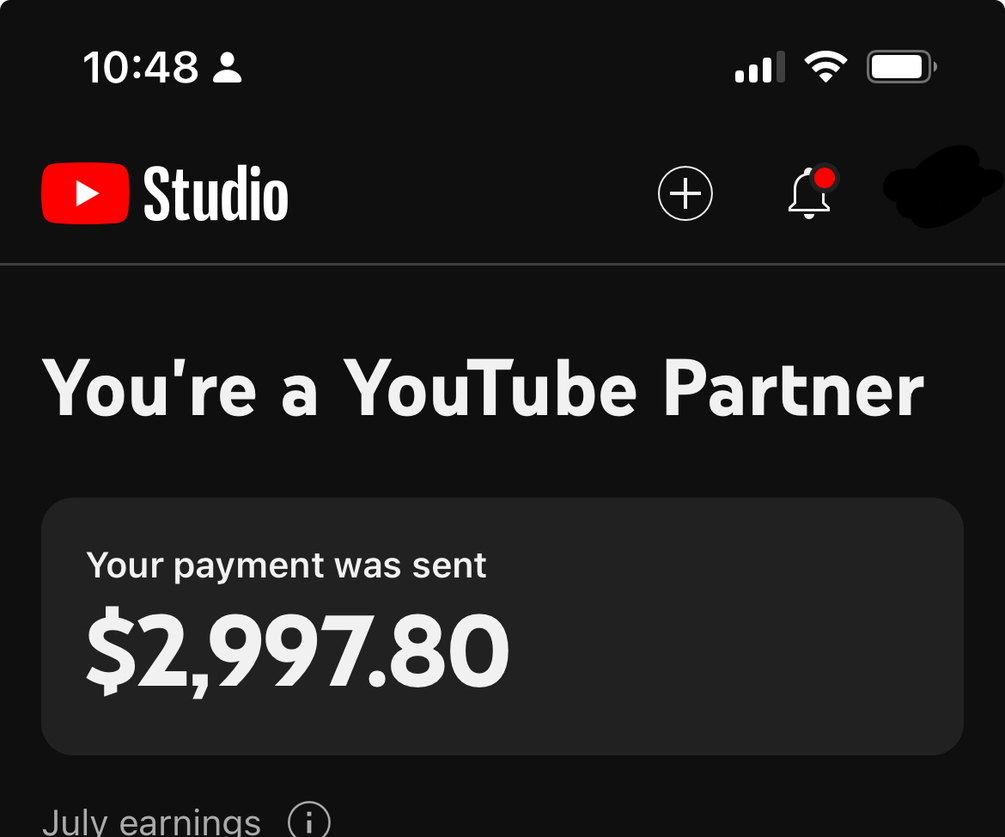
Task: Tap the red YouTube play logo
Action: click(x=85, y=193)
